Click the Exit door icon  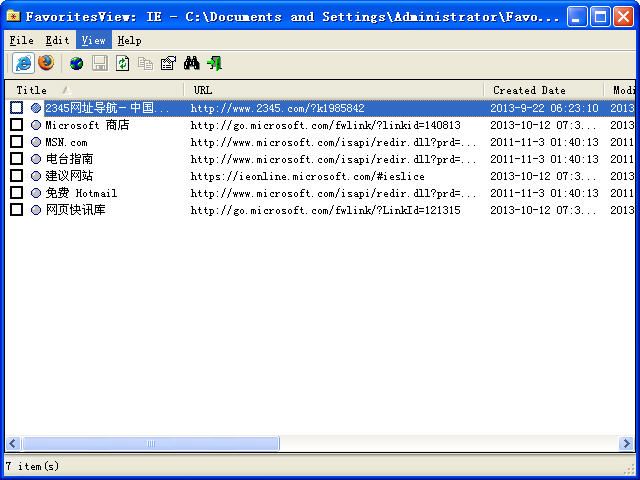pyautogui.click(x=214, y=63)
